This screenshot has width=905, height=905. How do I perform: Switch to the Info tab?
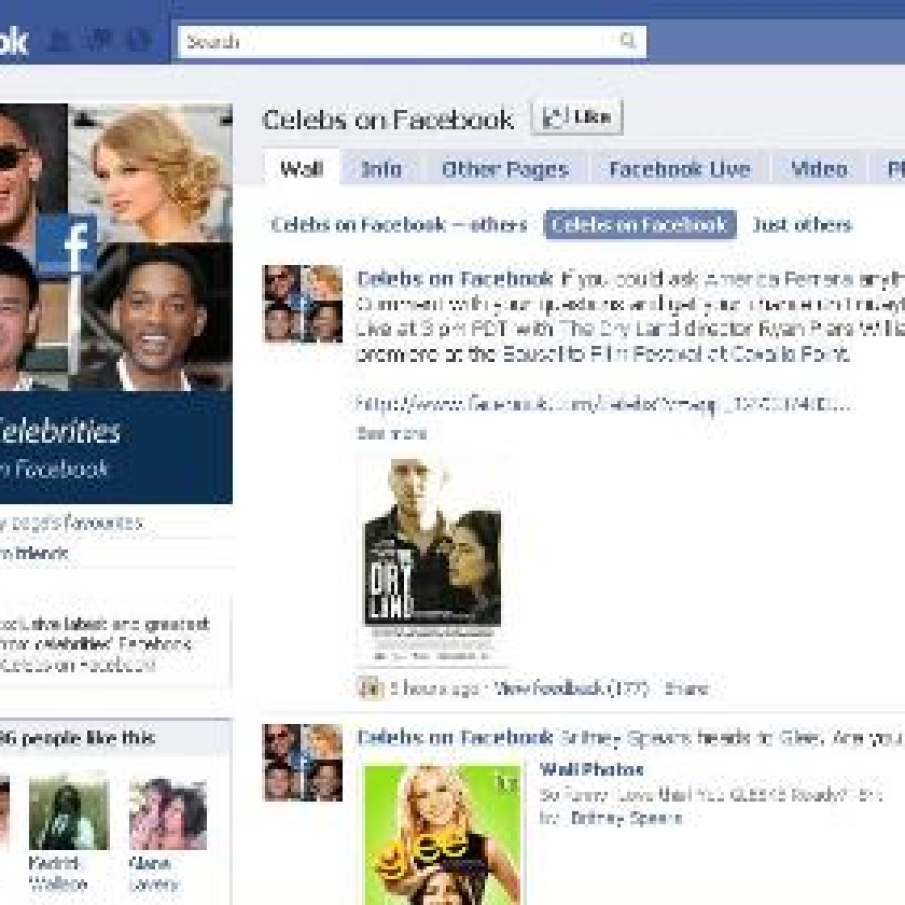[381, 169]
